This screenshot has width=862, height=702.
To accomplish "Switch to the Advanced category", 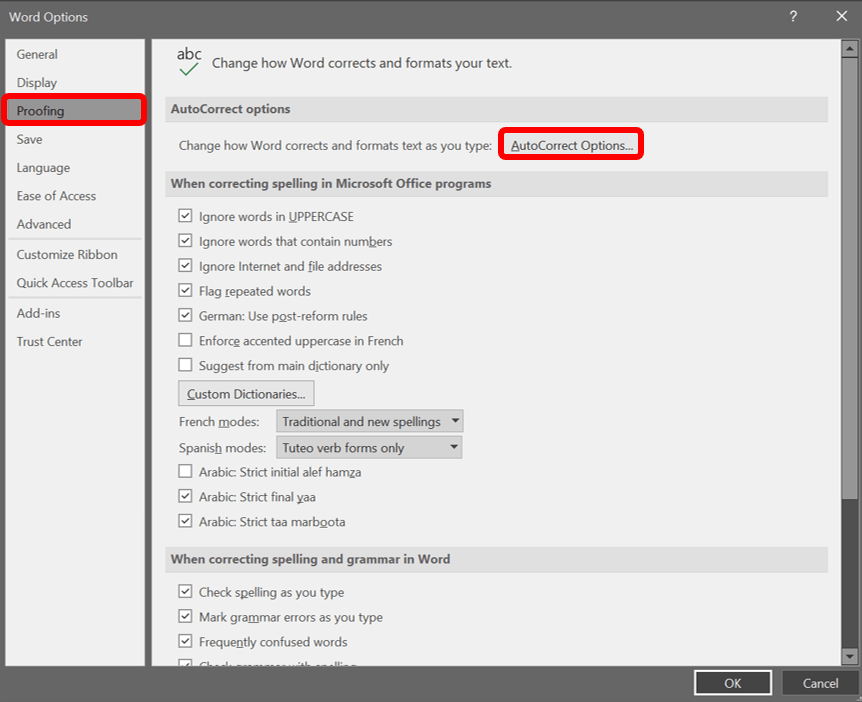I will (x=44, y=224).
